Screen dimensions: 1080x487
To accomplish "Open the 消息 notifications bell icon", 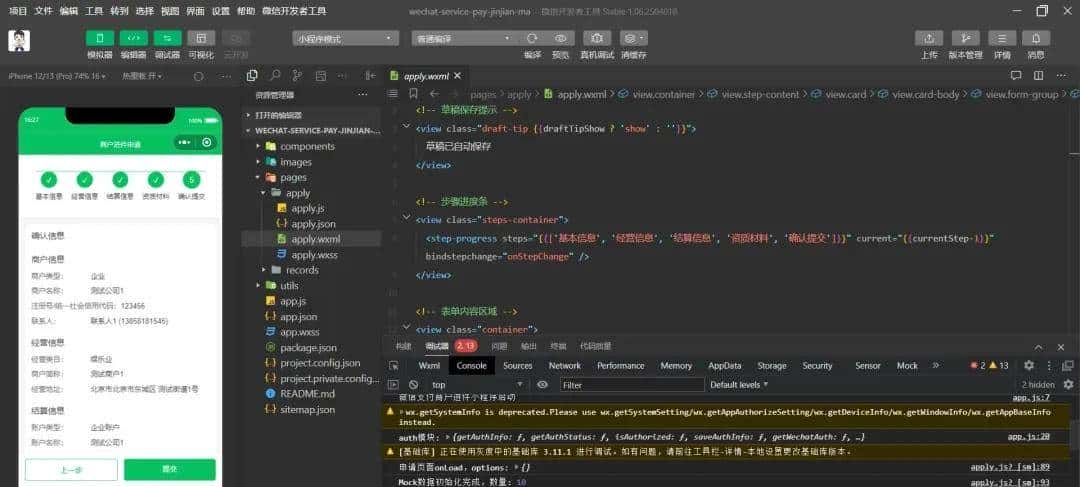I will click(x=1036, y=39).
